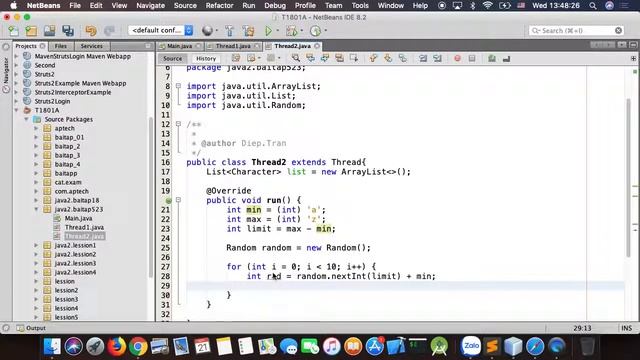This screenshot has width=640, height=360.
Task: Click Next Bookmark editor icon
Action: coord(388,59)
